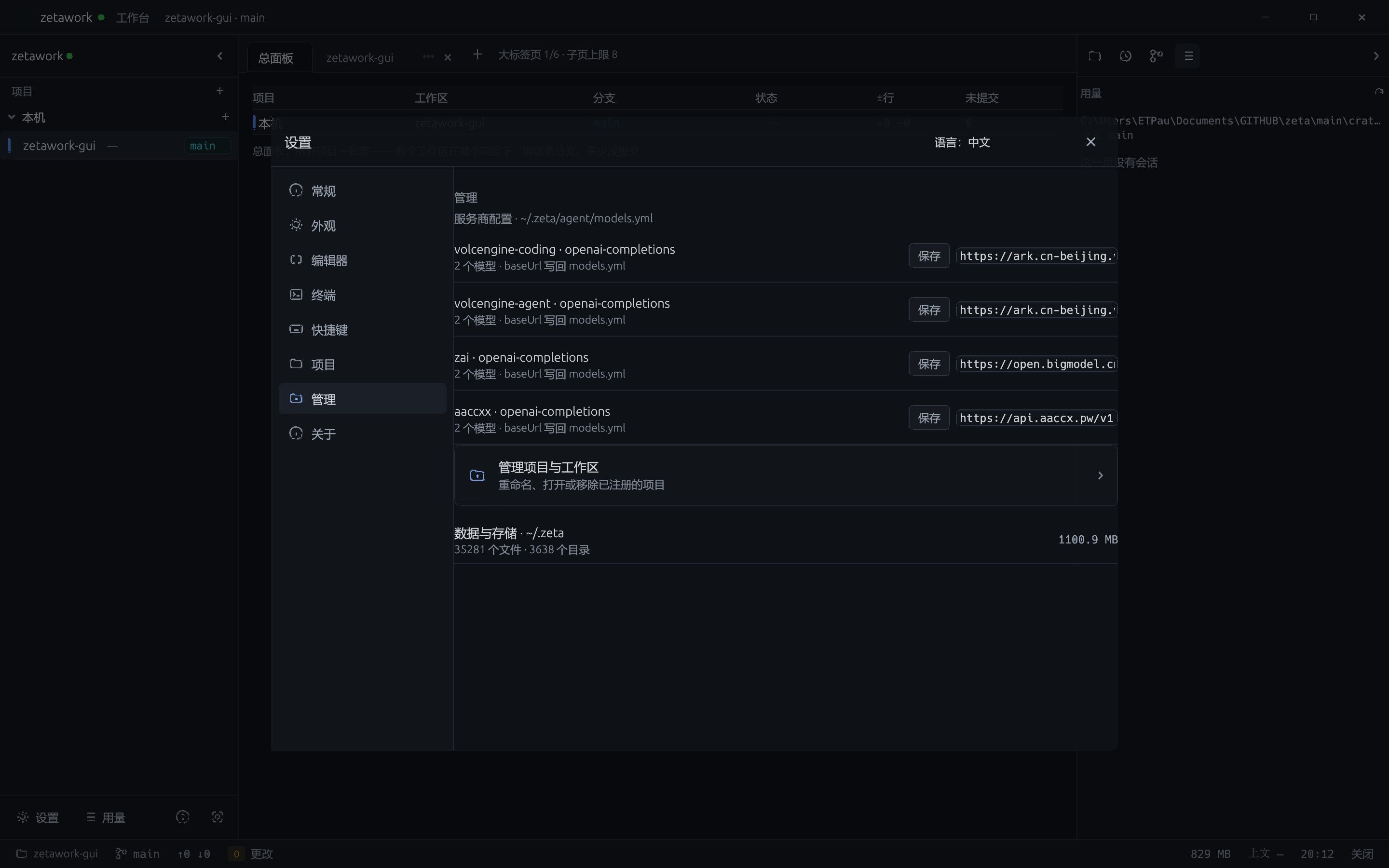Screen dimensions: 1389x868
Task: Save the zai provider base URL
Action: coord(929,364)
